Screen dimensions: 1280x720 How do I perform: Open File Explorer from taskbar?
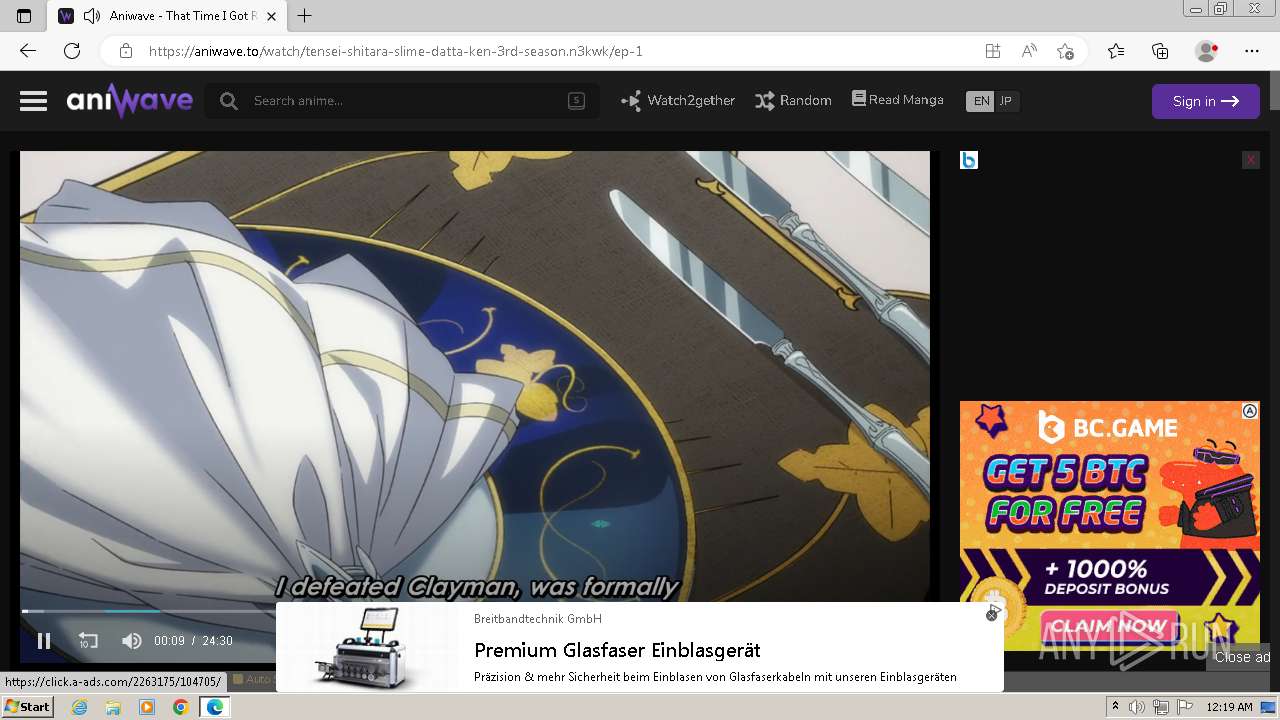pos(113,707)
